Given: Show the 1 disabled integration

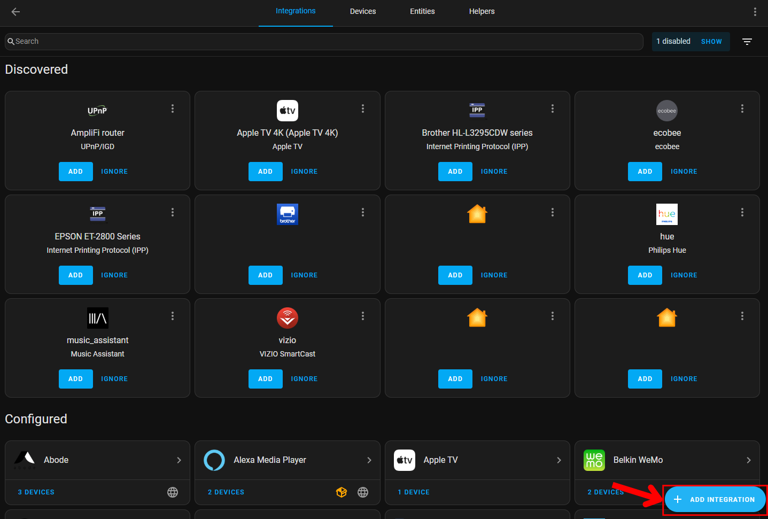Looking at the screenshot, I should pyautogui.click(x=711, y=42).
